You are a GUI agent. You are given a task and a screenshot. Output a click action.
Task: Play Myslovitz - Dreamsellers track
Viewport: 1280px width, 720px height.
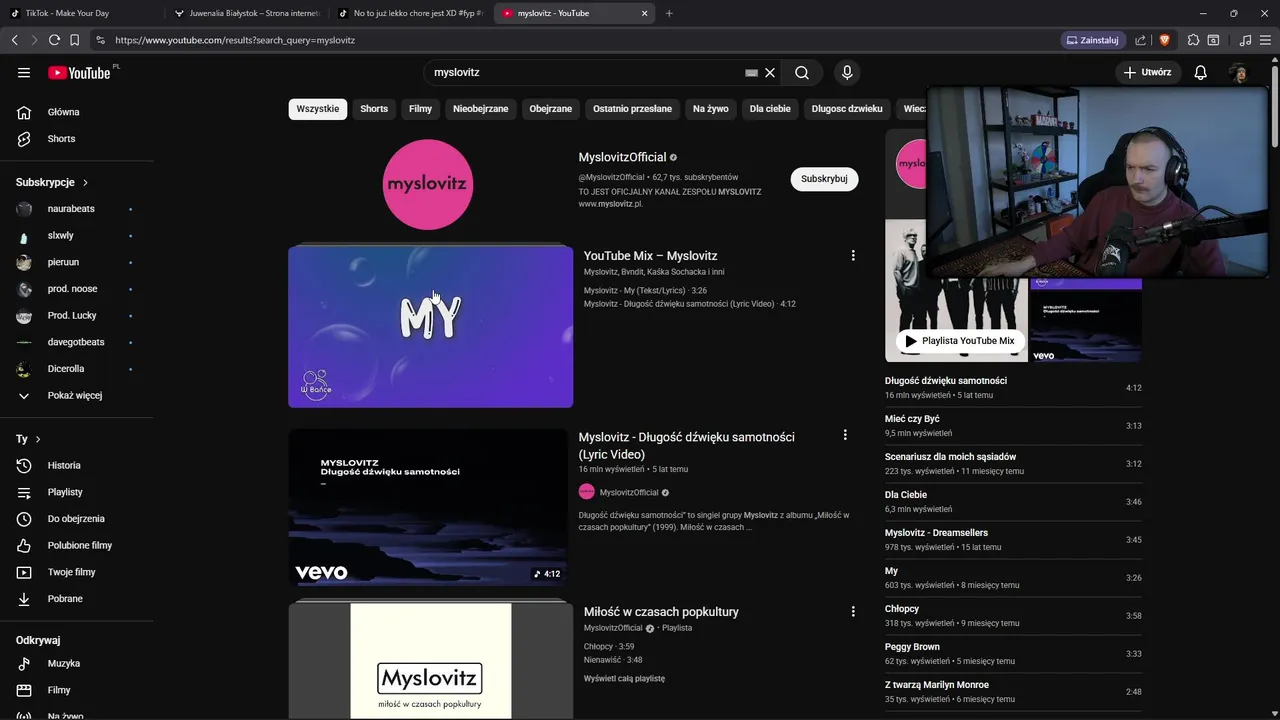pyautogui.click(x=1013, y=540)
